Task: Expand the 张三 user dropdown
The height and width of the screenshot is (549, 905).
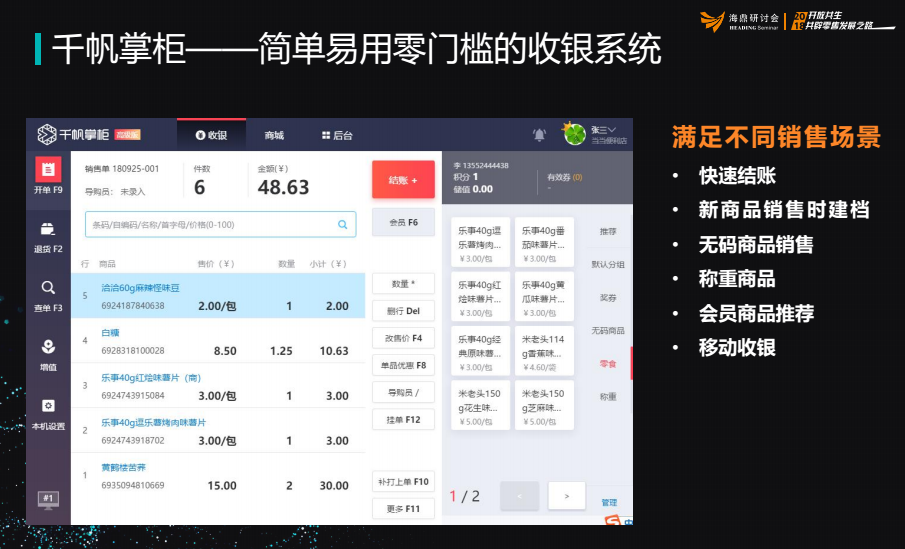Action: pyautogui.click(x=603, y=130)
